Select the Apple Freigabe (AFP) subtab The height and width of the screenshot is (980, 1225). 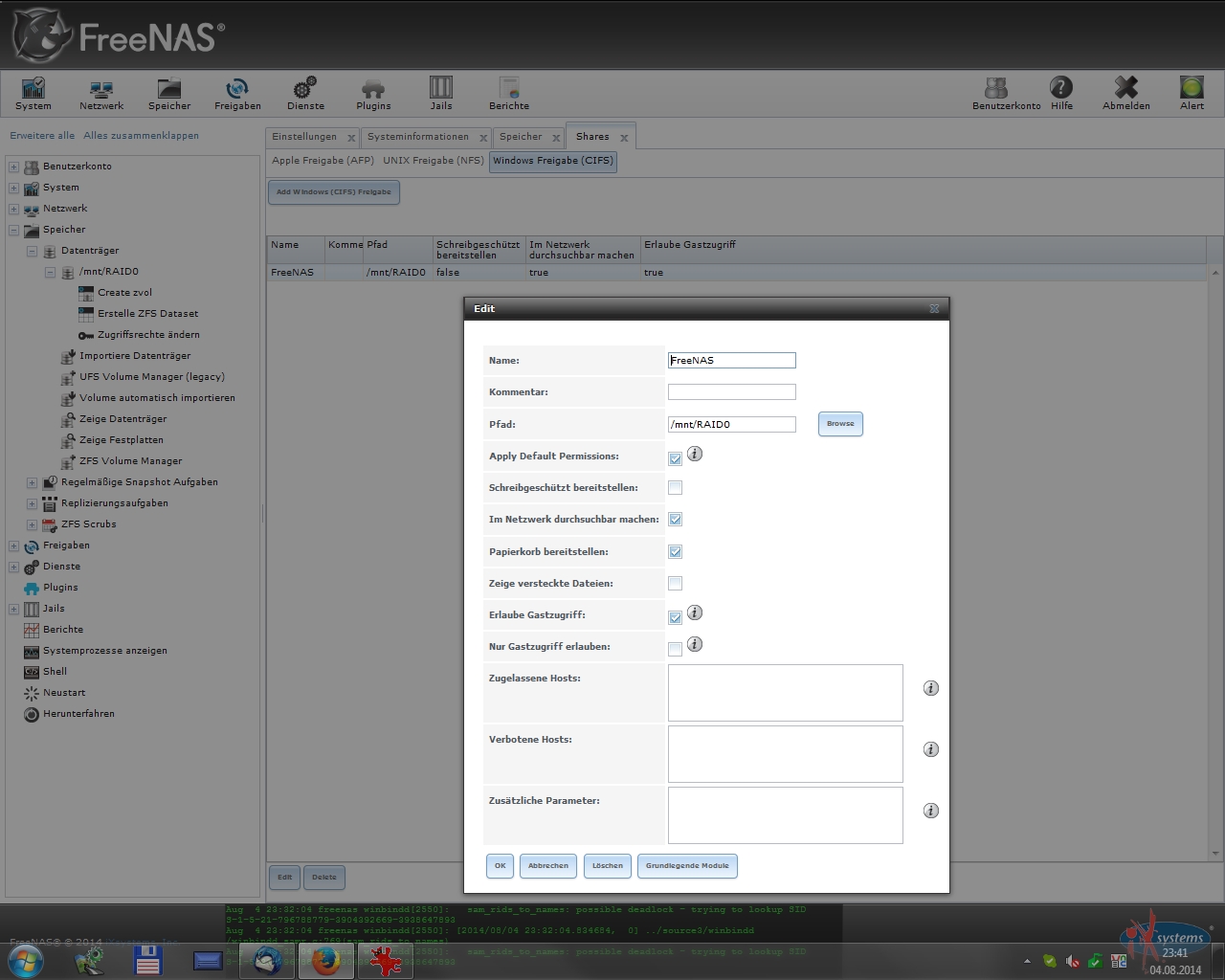point(323,161)
